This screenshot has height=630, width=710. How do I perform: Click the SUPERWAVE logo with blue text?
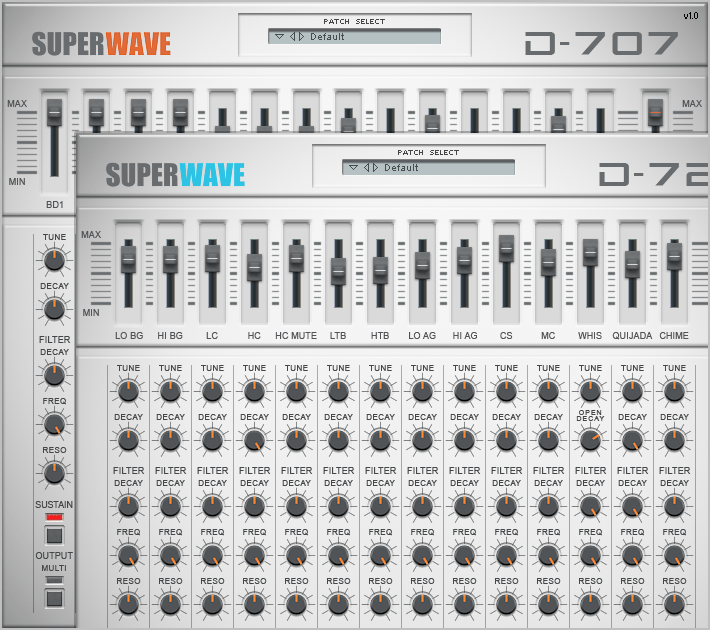pyautogui.click(x=175, y=176)
